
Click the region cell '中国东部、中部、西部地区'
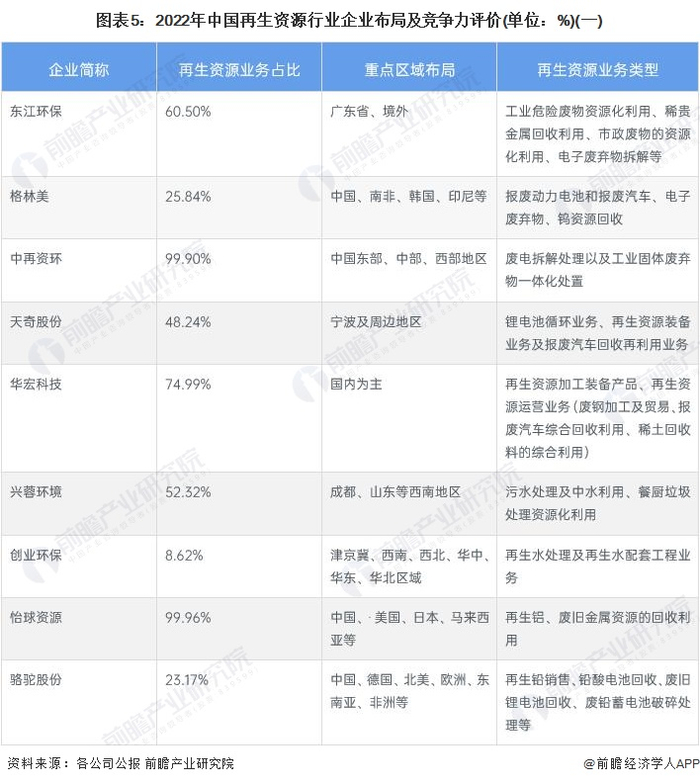408,258
